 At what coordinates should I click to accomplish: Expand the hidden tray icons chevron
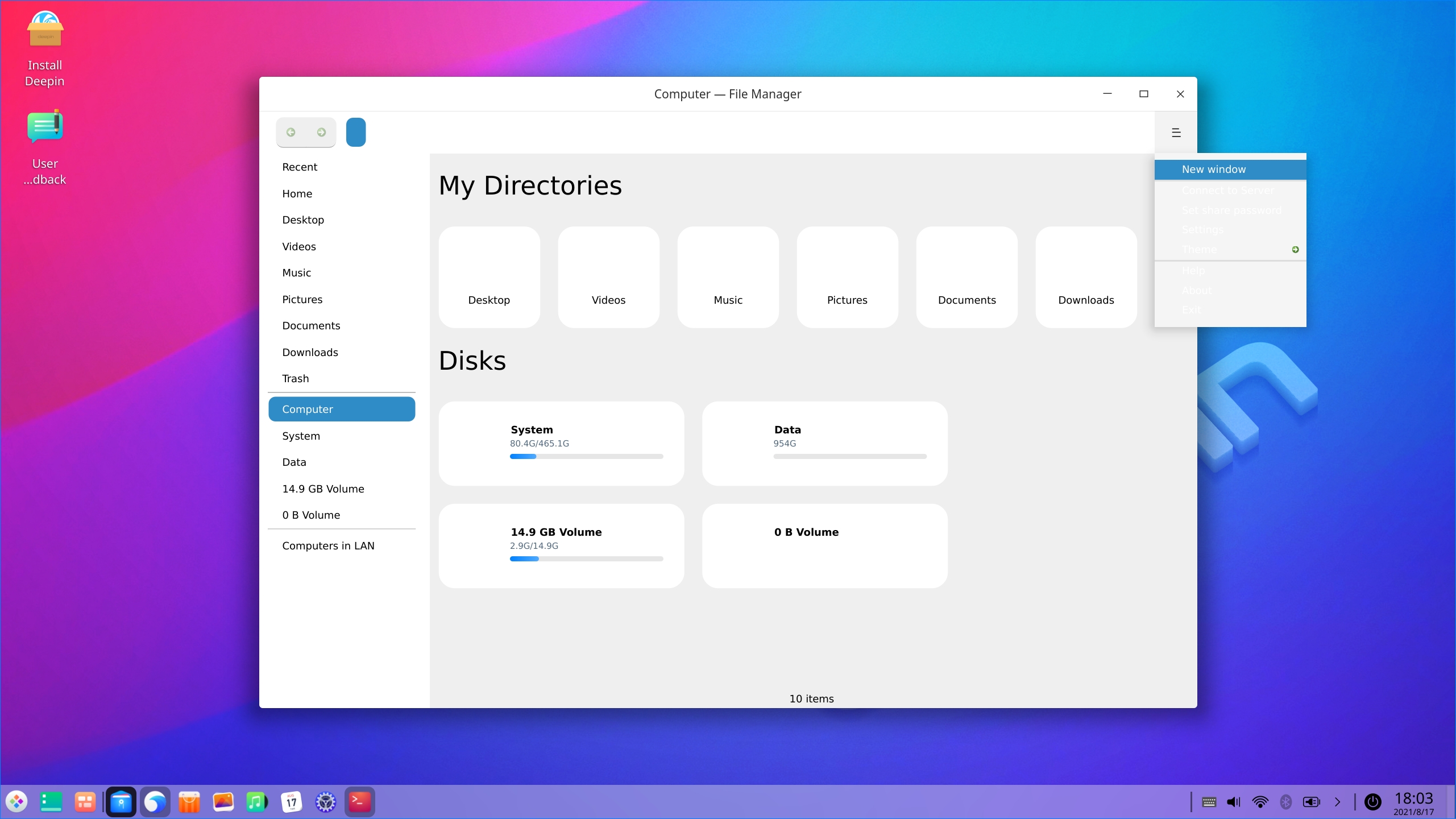point(1337,802)
